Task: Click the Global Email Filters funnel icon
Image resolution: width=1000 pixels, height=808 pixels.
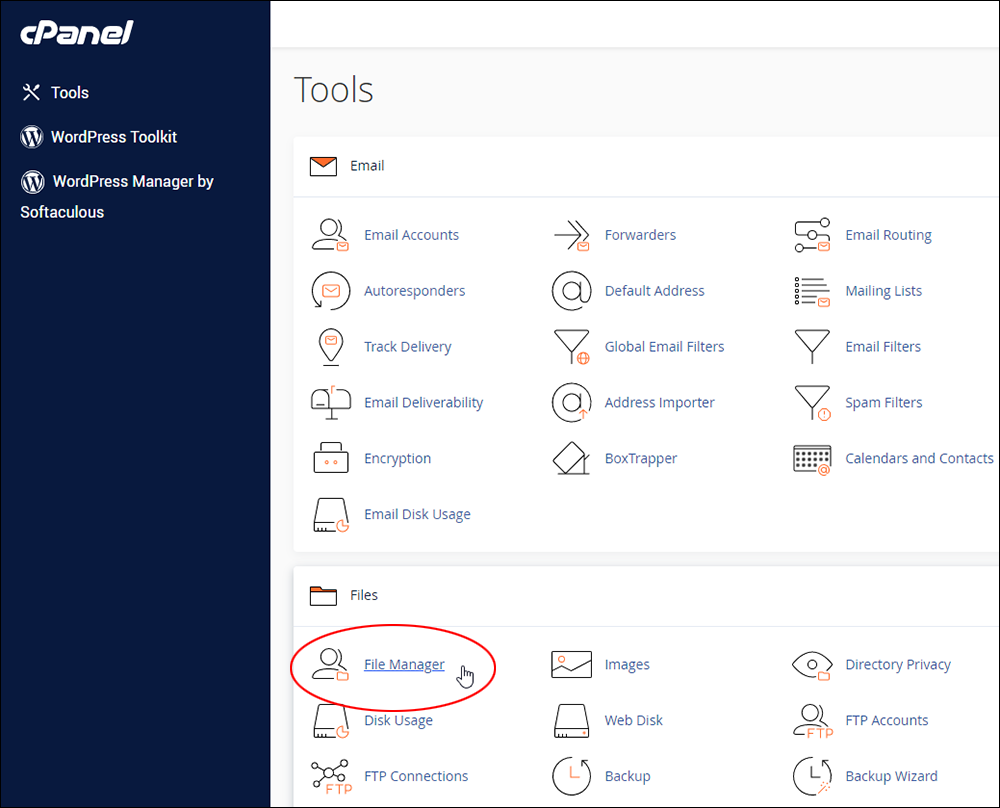Action: tap(571, 347)
